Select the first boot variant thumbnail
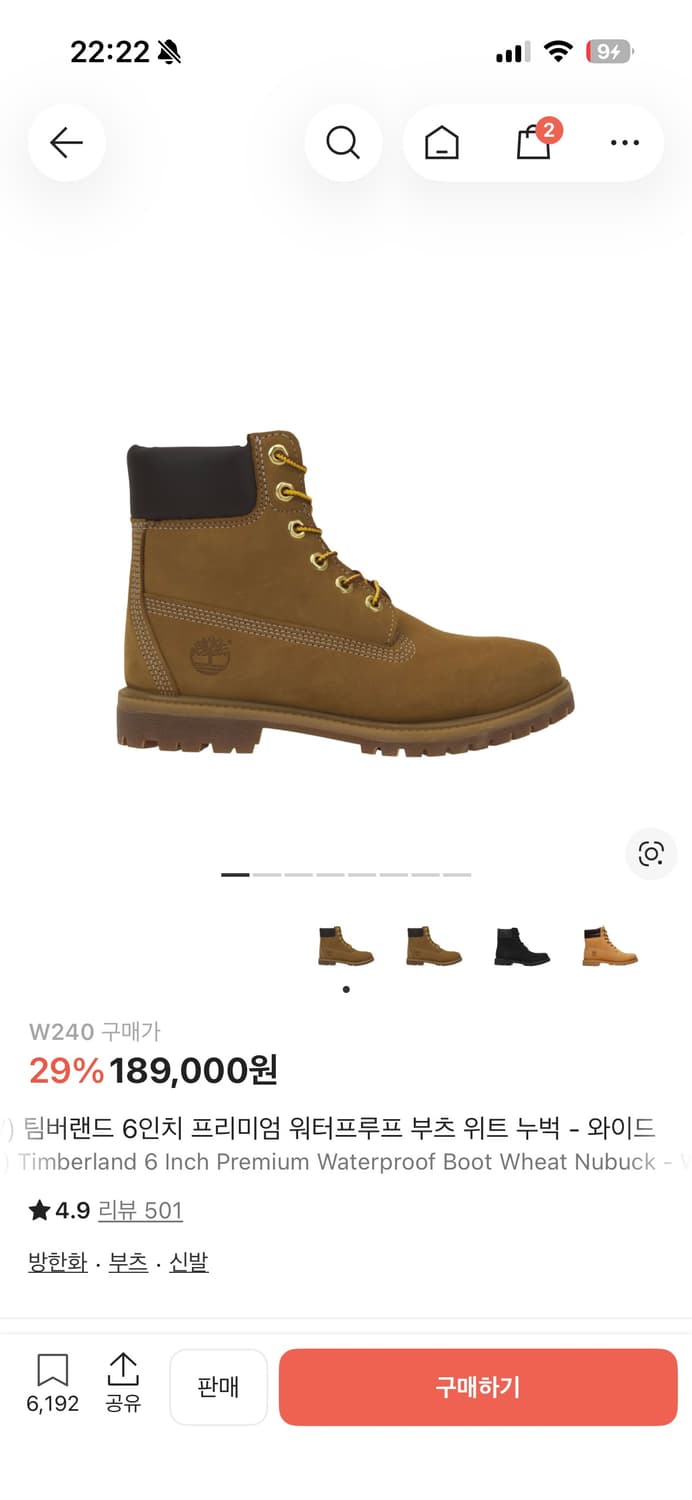692x1500 pixels. (346, 946)
